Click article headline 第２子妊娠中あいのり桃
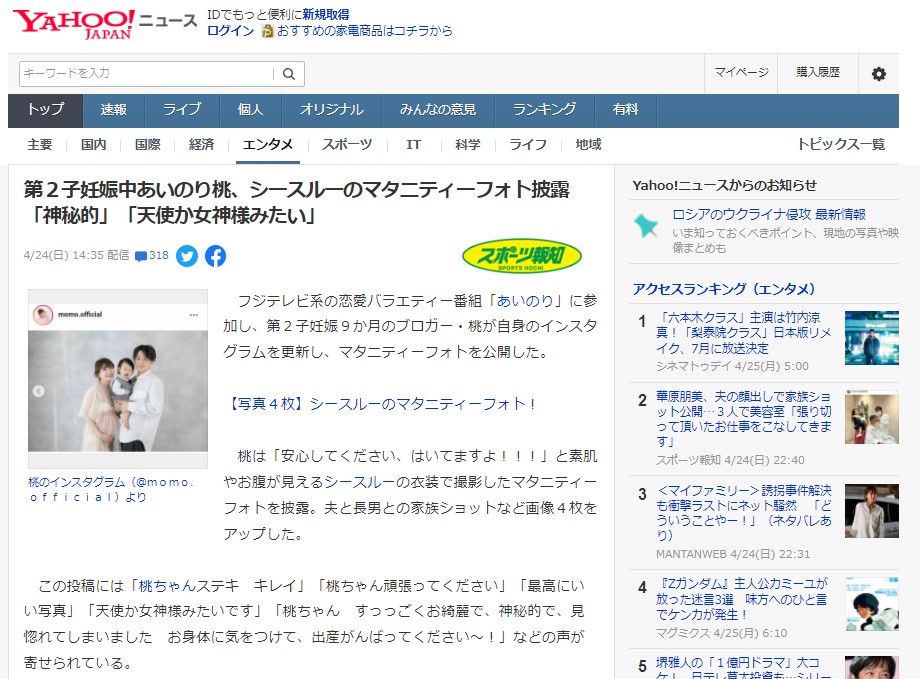Screen dimensions: 920x679 click(297, 202)
